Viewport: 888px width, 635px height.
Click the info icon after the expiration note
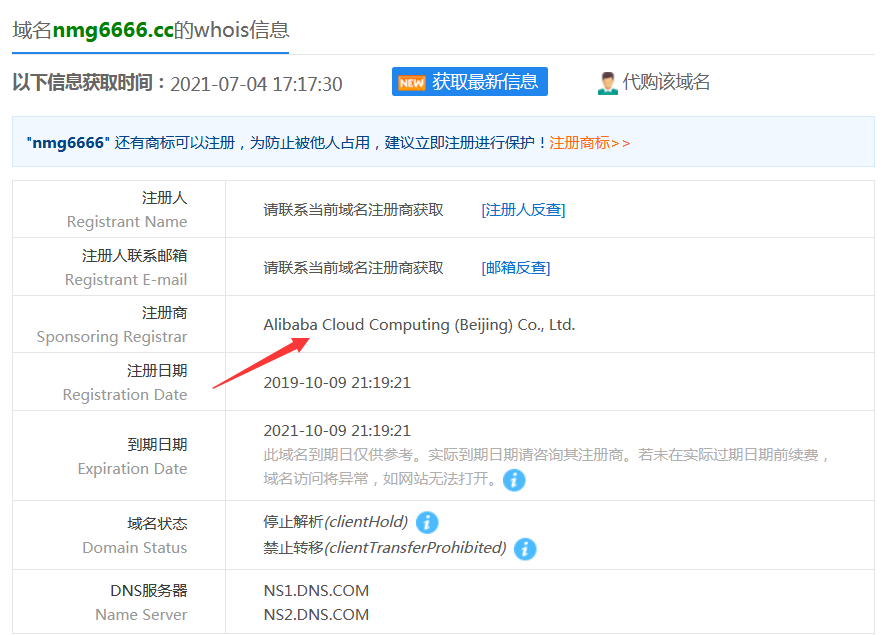(x=514, y=480)
